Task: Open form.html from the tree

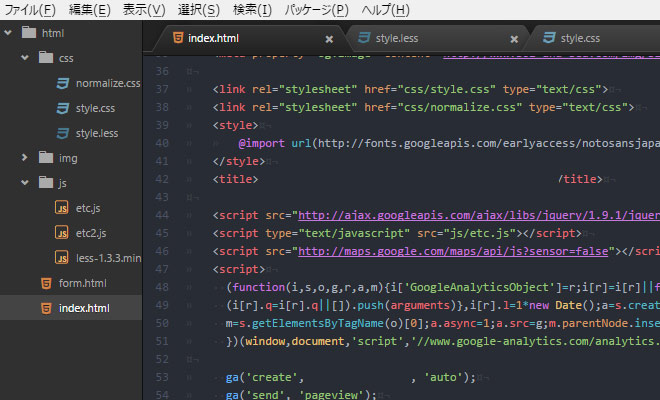Action: point(82,283)
